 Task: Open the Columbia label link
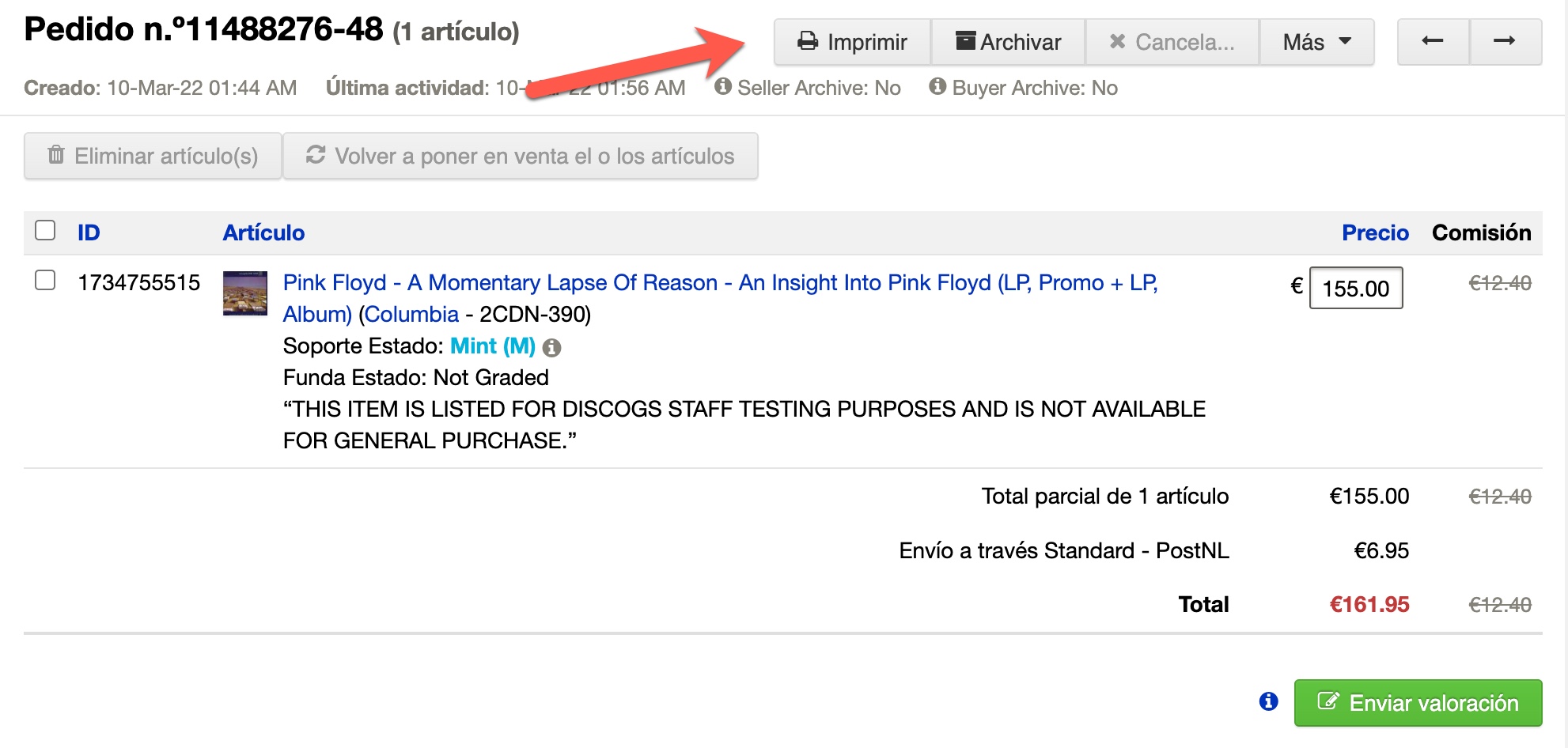[411, 315]
